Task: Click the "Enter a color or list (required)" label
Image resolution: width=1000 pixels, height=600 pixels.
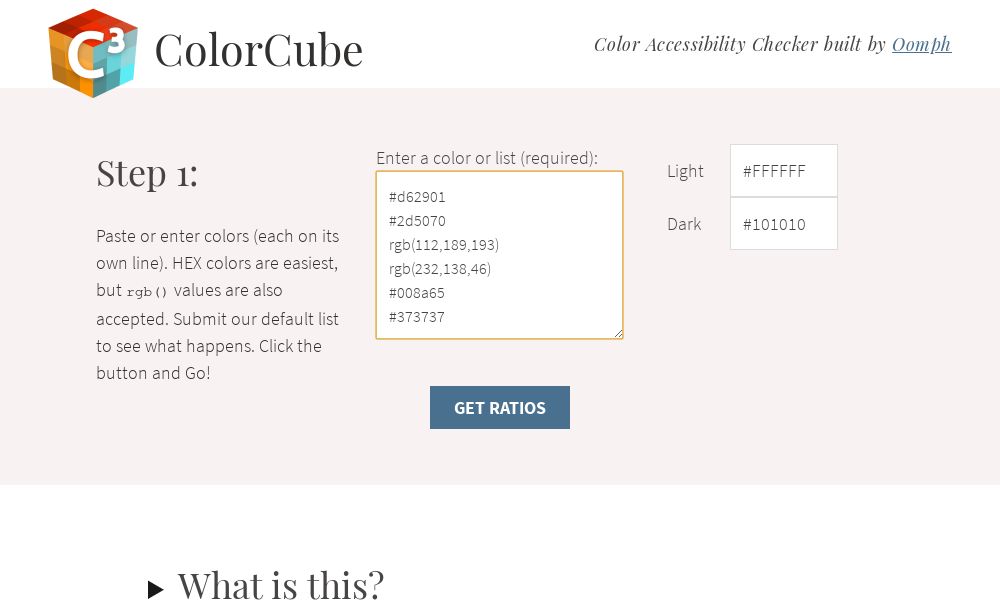Action: (487, 158)
